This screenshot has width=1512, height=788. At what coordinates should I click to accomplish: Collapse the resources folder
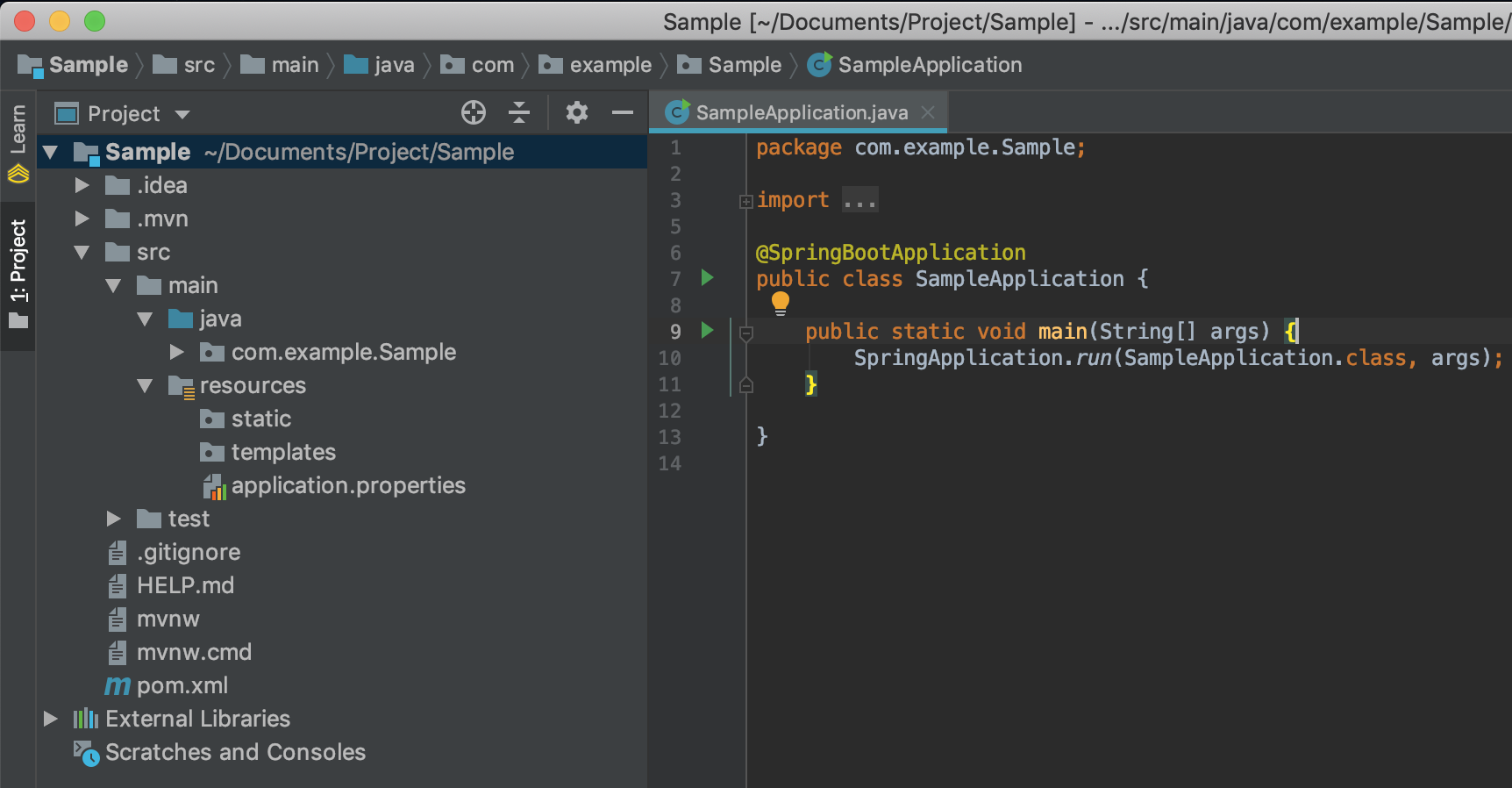coord(146,386)
